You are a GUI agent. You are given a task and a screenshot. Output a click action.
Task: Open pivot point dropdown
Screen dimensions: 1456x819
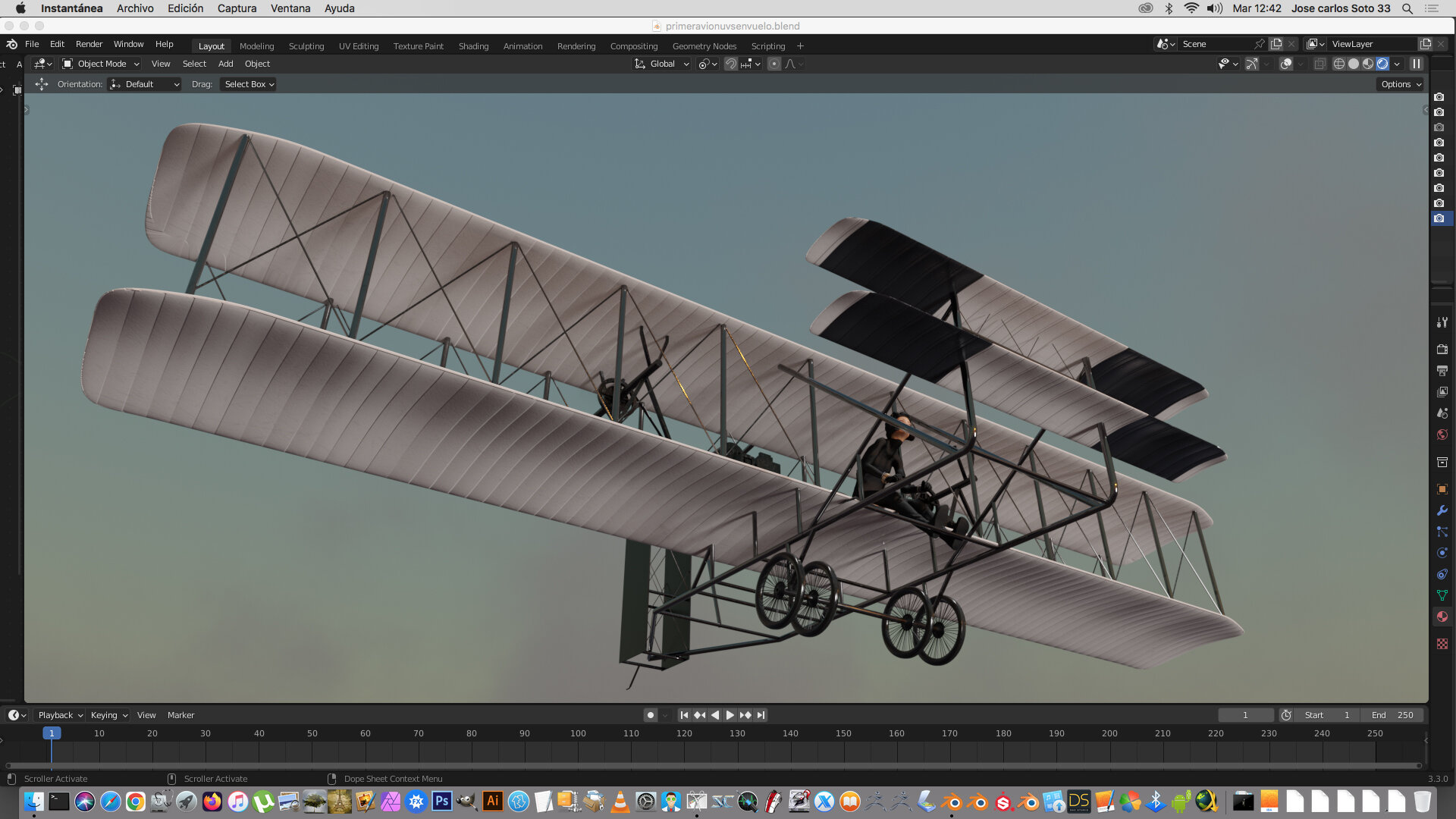coord(708,64)
